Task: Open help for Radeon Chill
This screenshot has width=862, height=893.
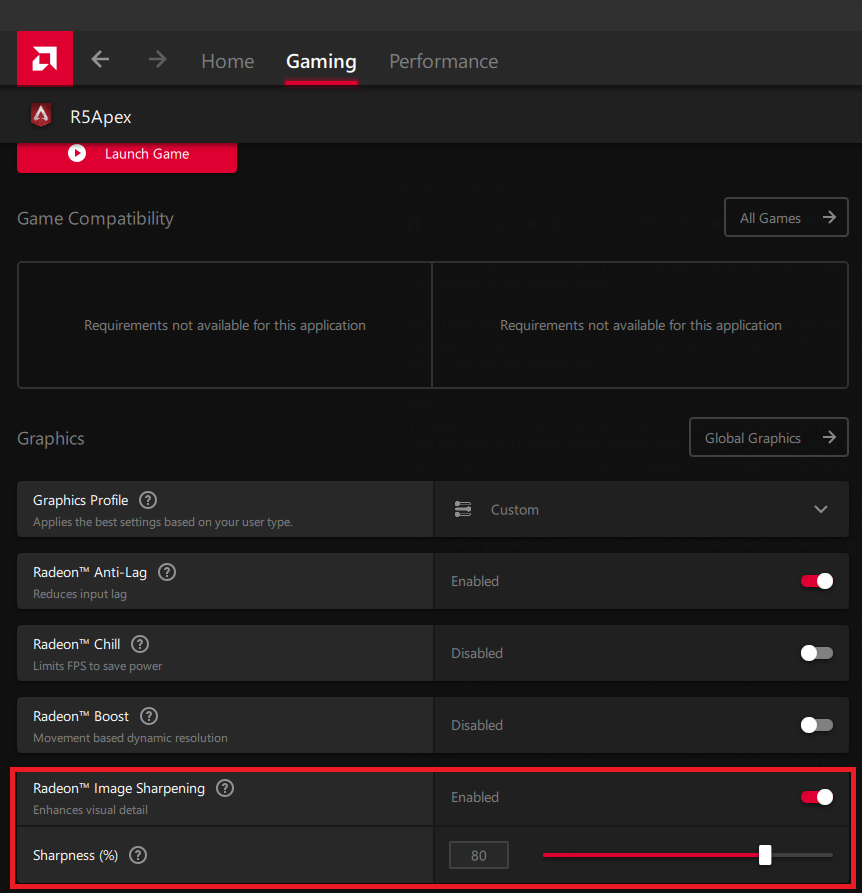Action: point(140,644)
